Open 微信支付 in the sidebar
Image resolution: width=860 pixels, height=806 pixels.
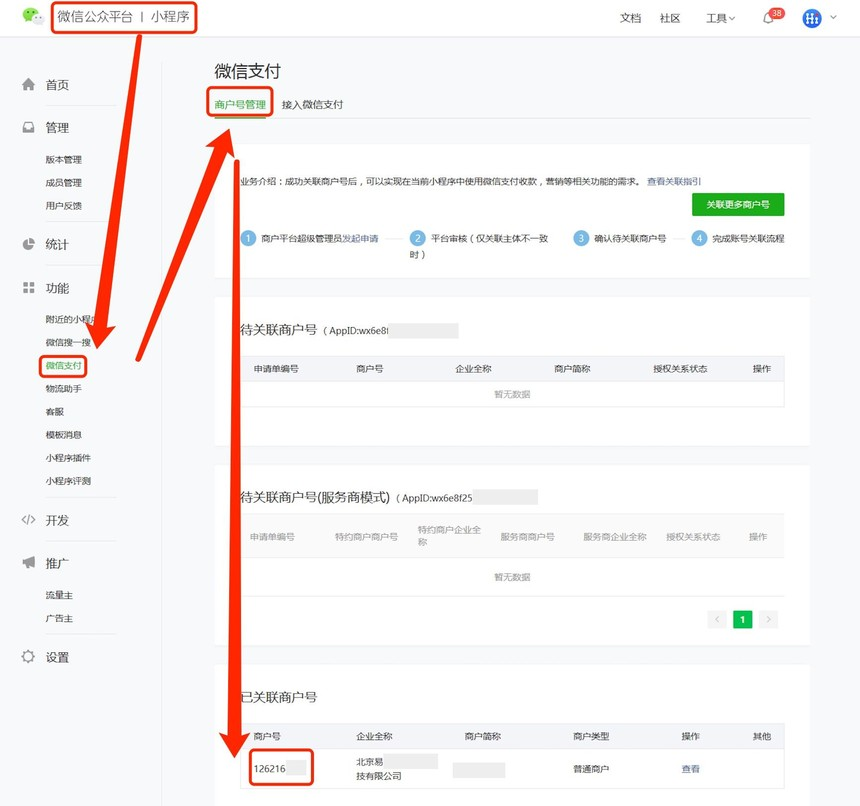[x=63, y=365]
